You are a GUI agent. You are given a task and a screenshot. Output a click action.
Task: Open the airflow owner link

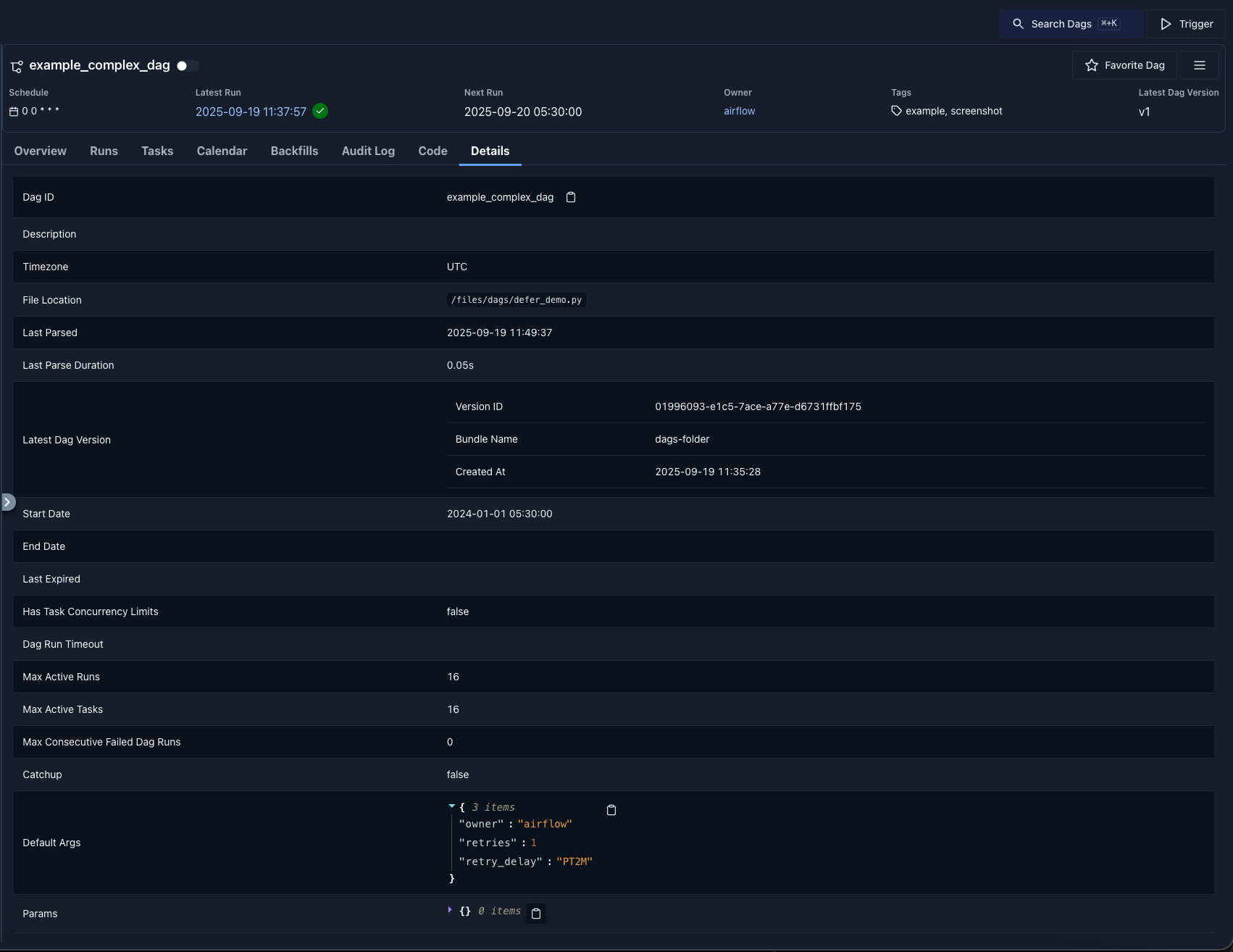pos(739,111)
